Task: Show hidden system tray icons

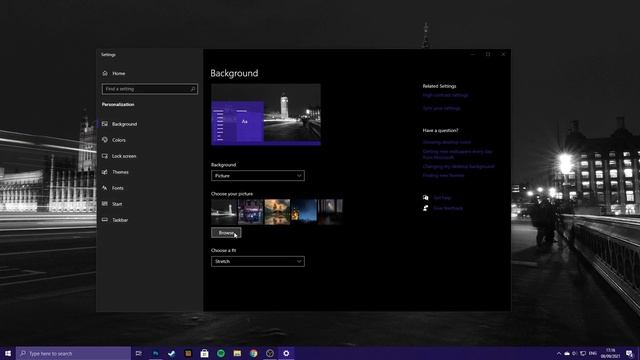Action: coord(559,353)
